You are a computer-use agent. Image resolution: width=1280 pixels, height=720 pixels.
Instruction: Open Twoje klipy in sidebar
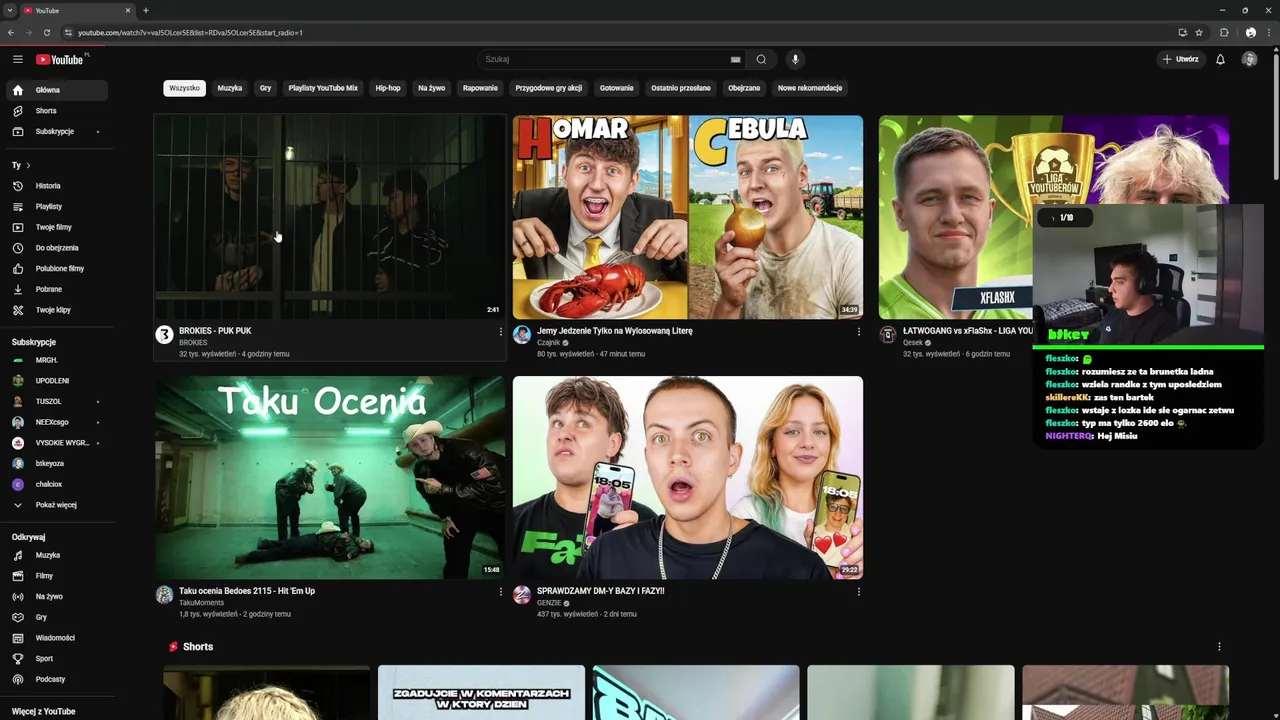click(57, 310)
